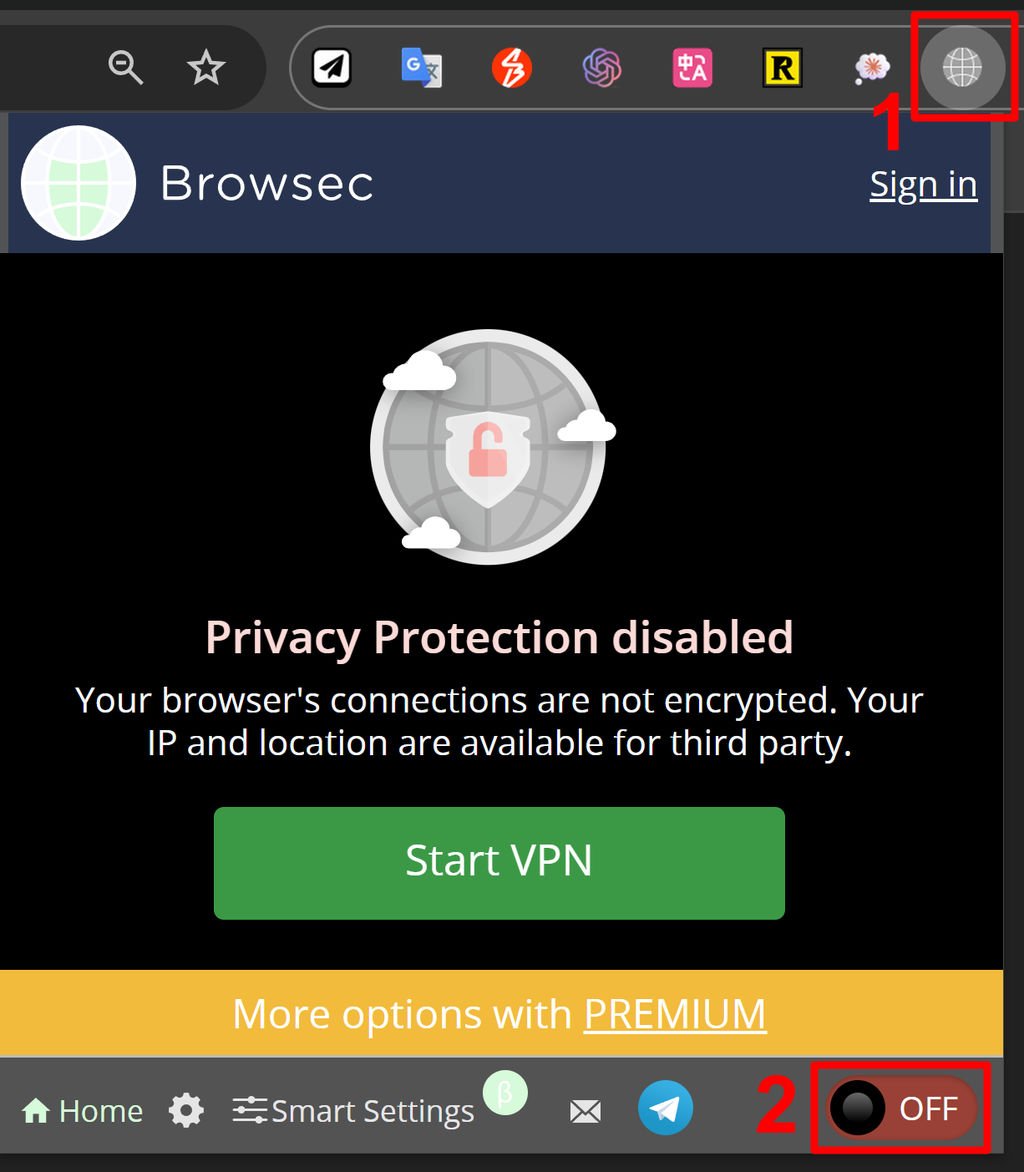The height and width of the screenshot is (1172, 1024).
Task: Go to Home in the footer
Action: (82, 1111)
